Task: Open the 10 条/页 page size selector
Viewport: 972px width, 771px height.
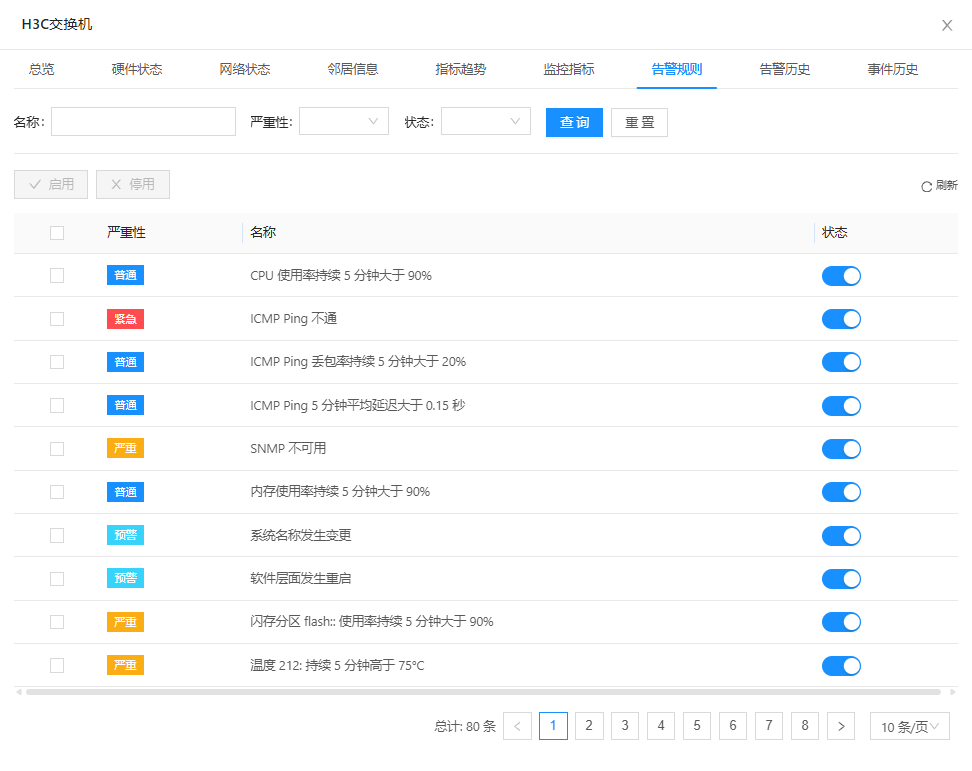Action: click(909, 726)
